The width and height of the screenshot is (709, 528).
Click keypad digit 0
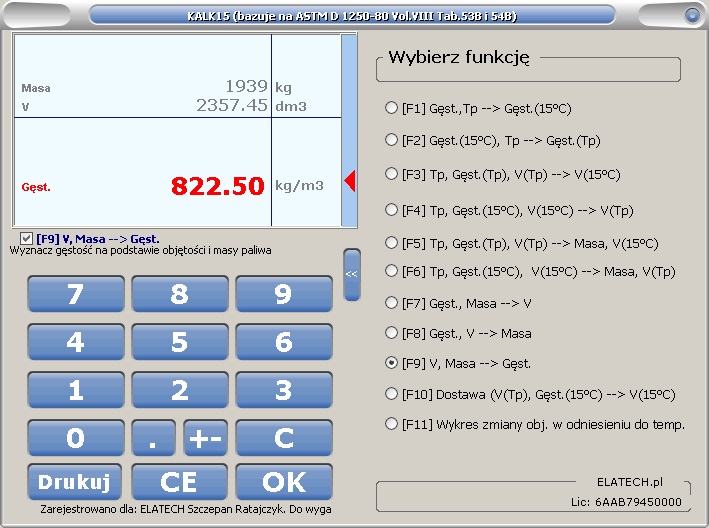76,438
